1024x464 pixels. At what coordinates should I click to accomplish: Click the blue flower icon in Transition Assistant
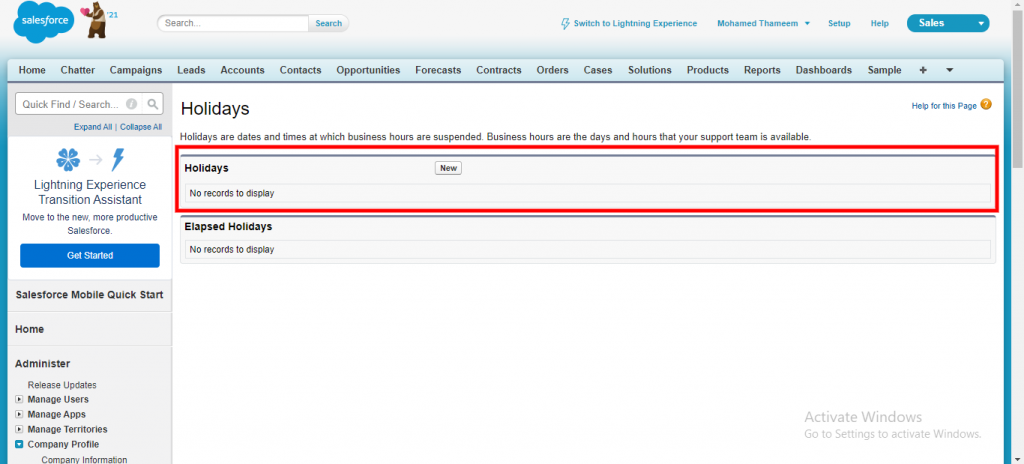coord(69,159)
